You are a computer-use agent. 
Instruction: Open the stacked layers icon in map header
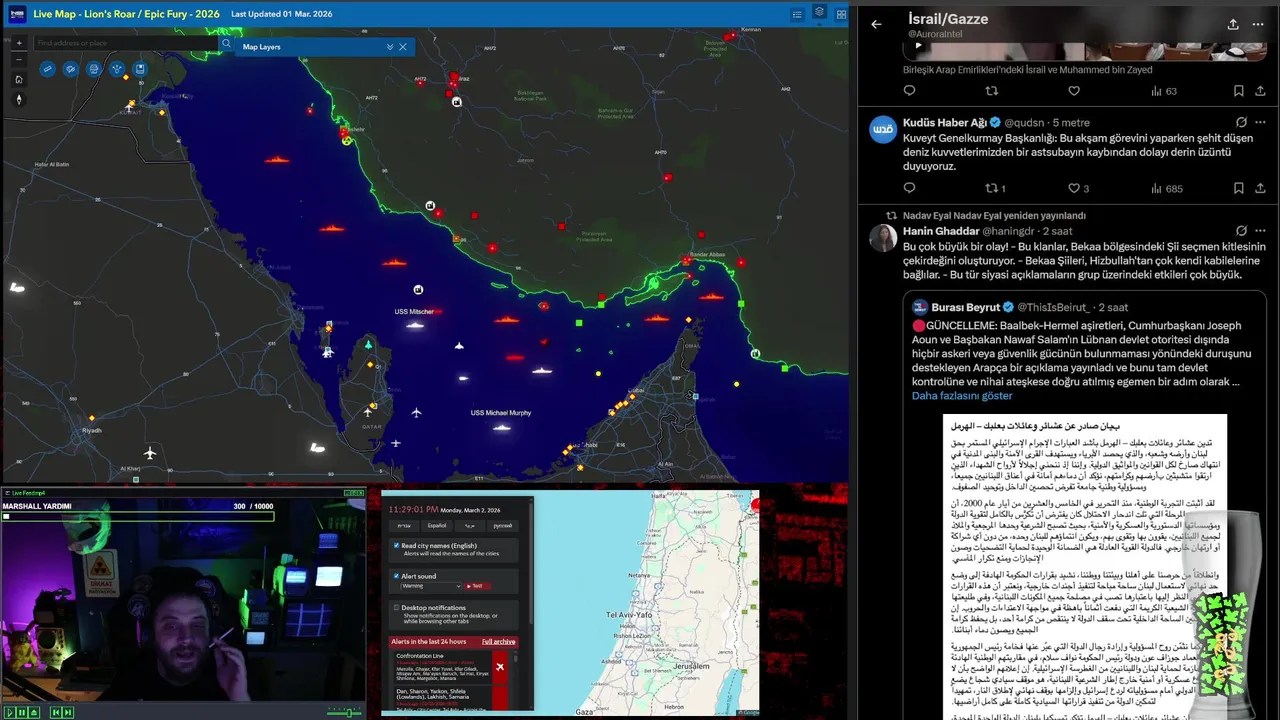coord(819,12)
